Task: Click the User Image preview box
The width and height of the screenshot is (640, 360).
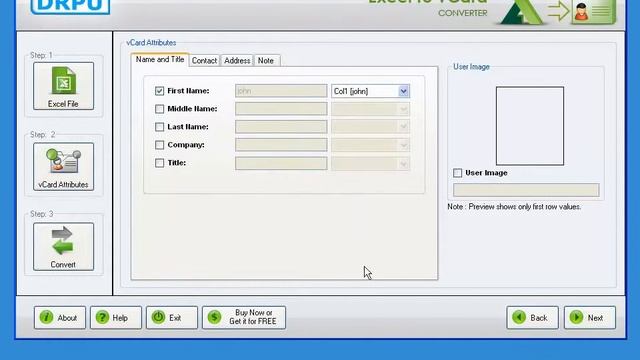Action: [x=530, y=126]
